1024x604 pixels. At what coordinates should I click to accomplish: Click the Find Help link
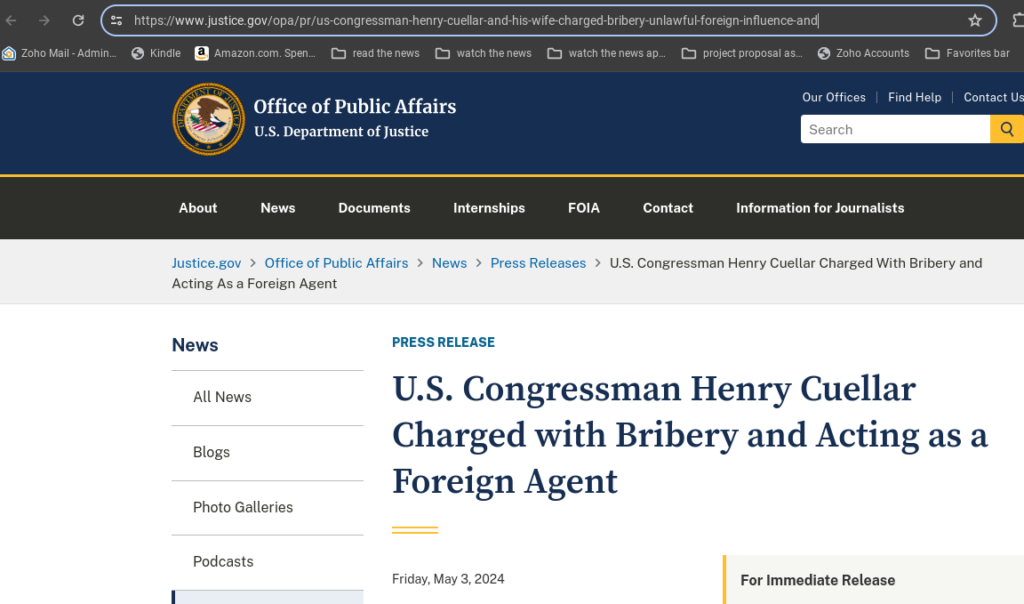914,97
